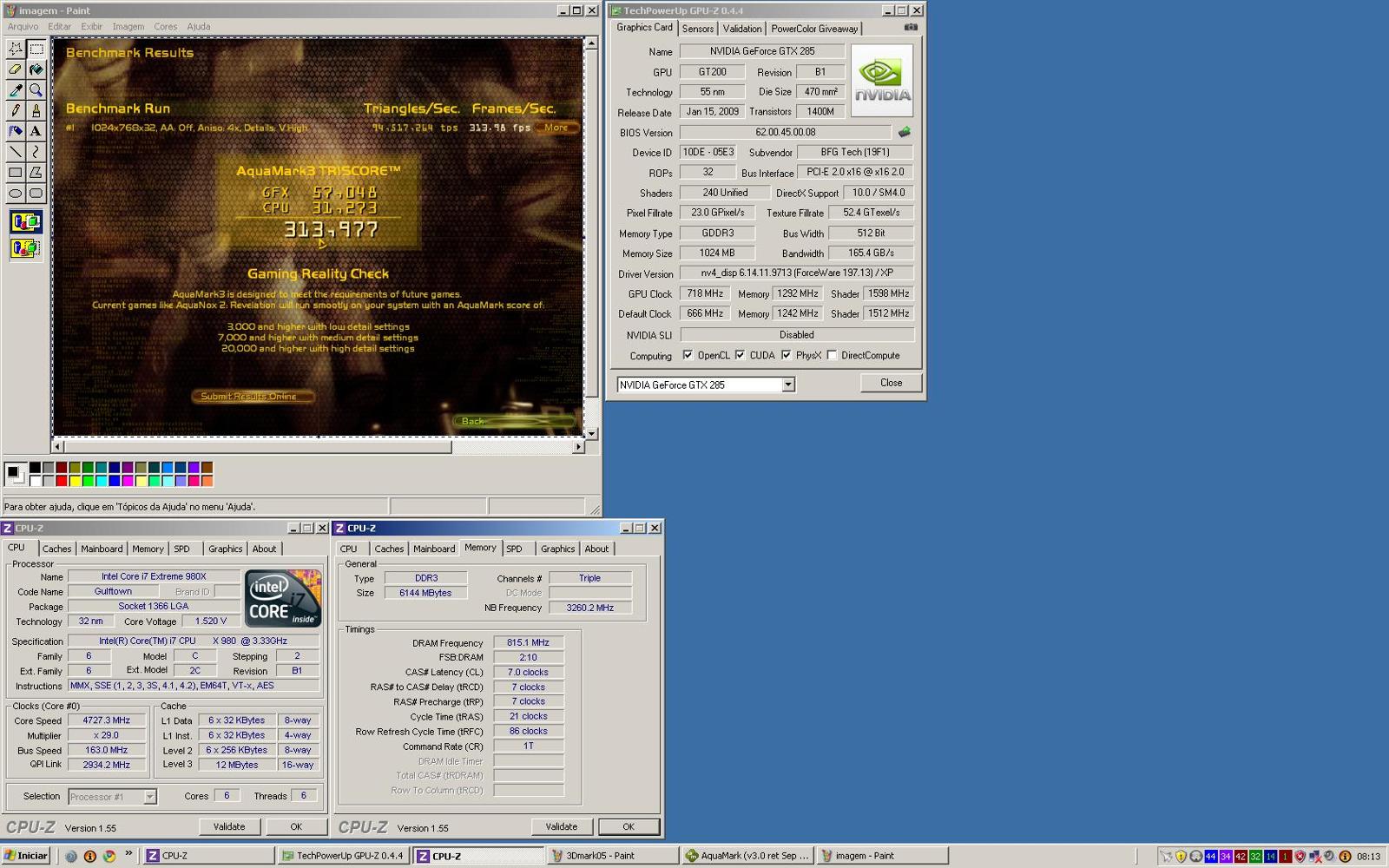
Task: Select the Free-Form Select tool in Paint
Action: coord(16,49)
